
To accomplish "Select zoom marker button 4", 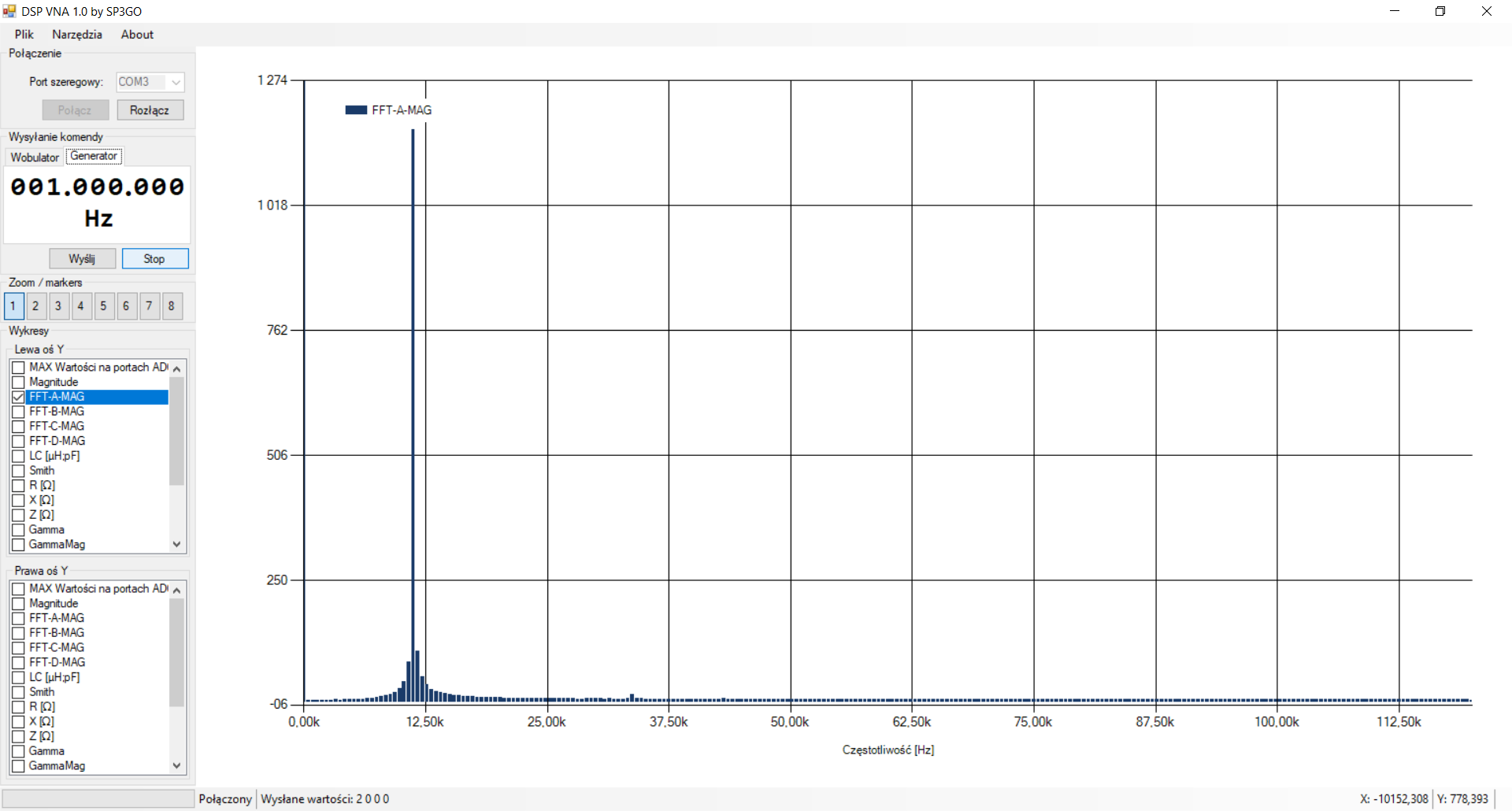I will coord(81,306).
